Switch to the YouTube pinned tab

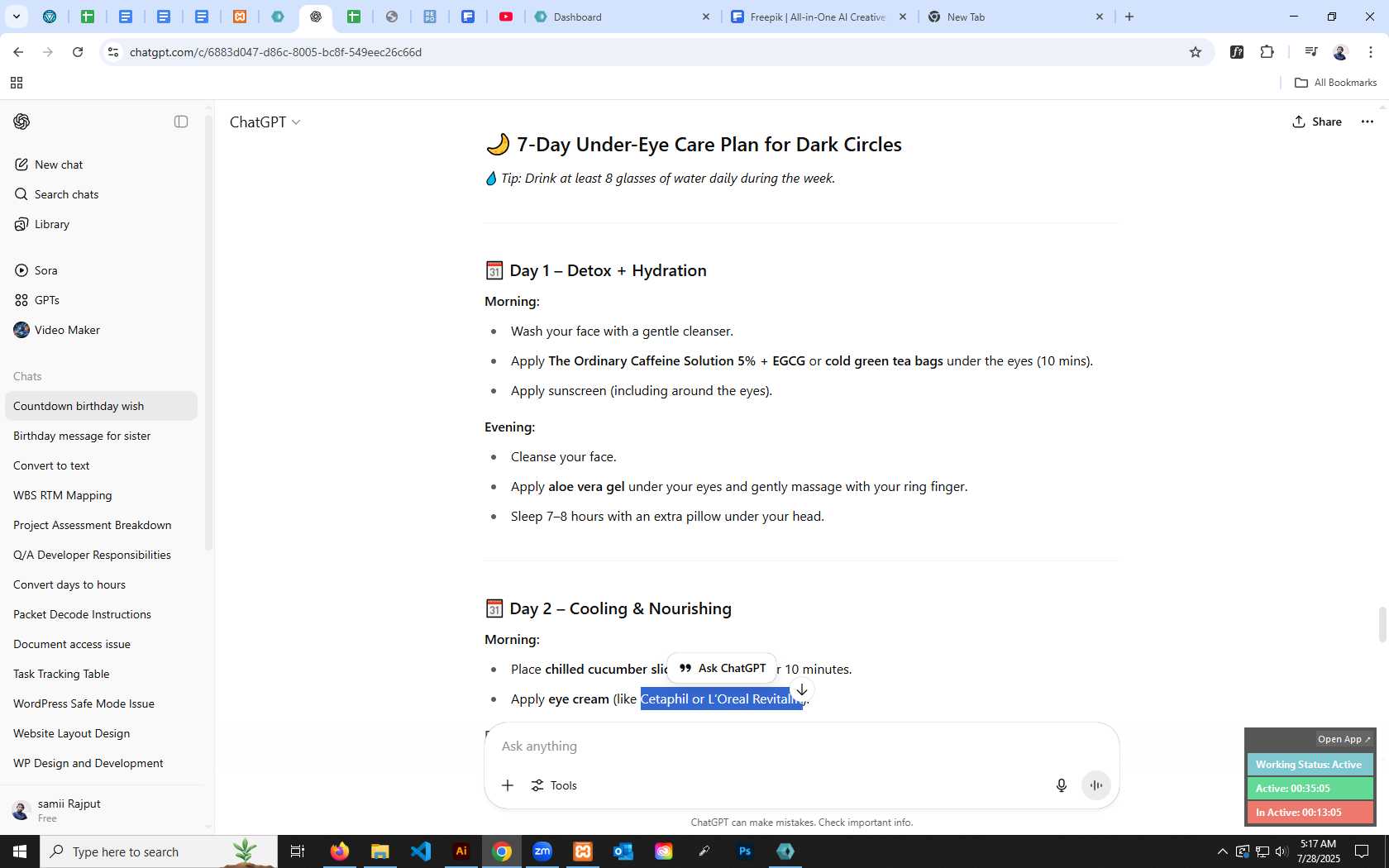(x=506, y=17)
